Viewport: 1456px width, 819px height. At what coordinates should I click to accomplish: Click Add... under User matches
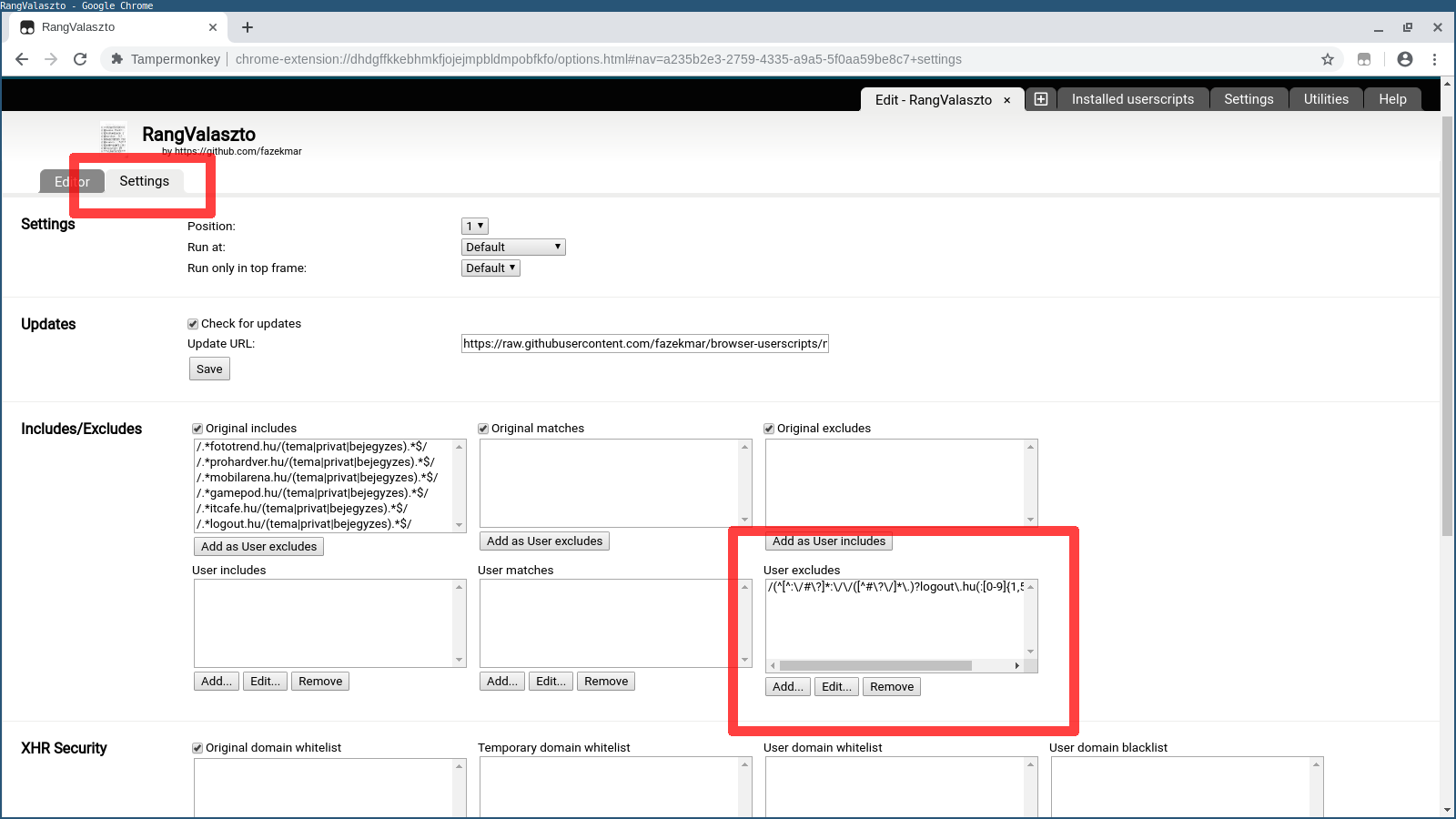coord(502,681)
